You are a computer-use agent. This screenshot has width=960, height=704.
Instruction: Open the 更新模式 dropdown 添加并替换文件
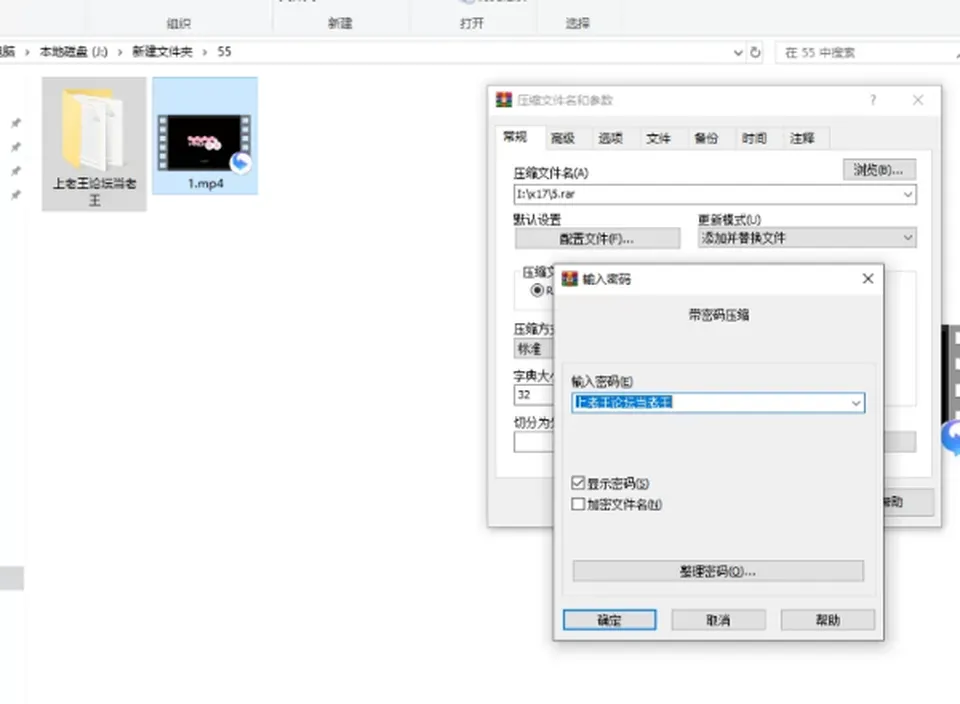[807, 238]
